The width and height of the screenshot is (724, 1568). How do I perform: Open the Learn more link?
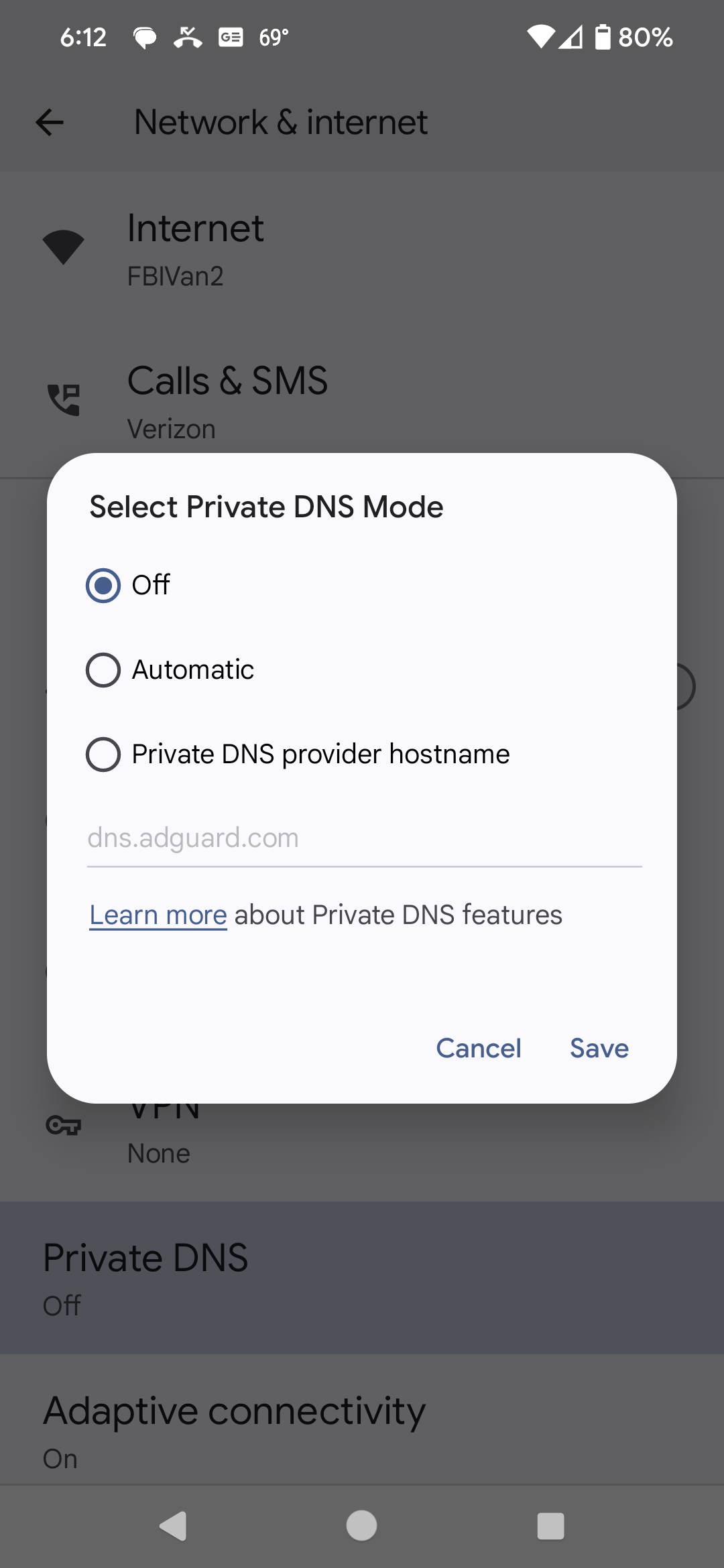point(158,915)
